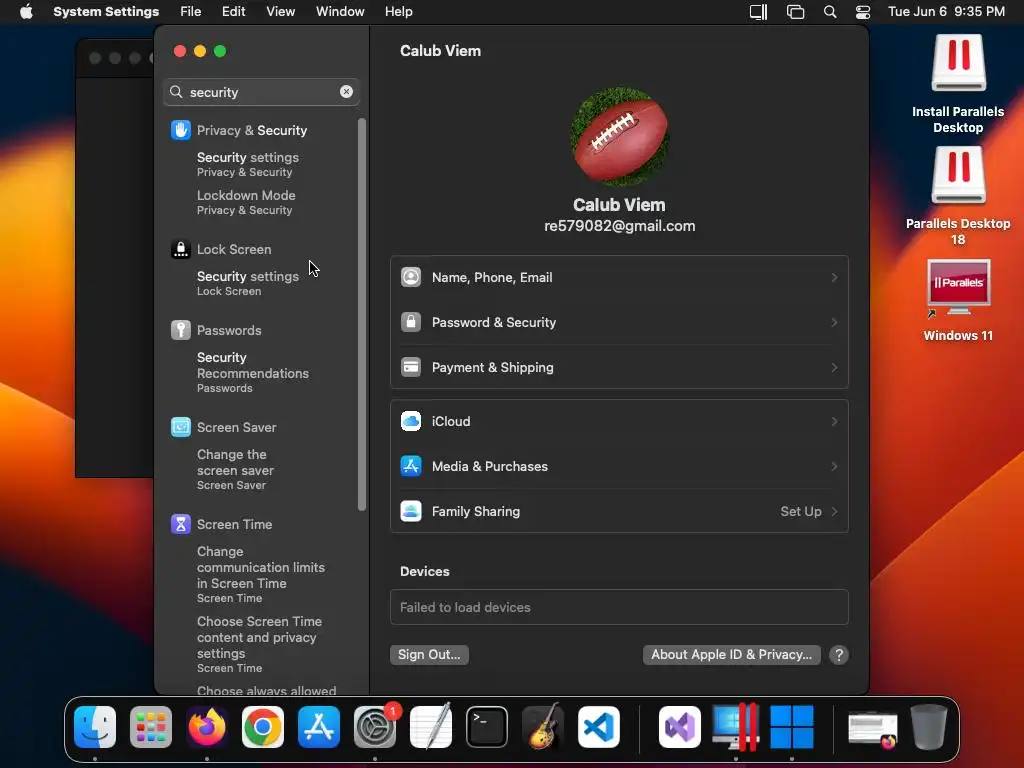The width and height of the screenshot is (1024, 768).
Task: Expand Name, Phone, Email chevron
Action: coord(834,278)
